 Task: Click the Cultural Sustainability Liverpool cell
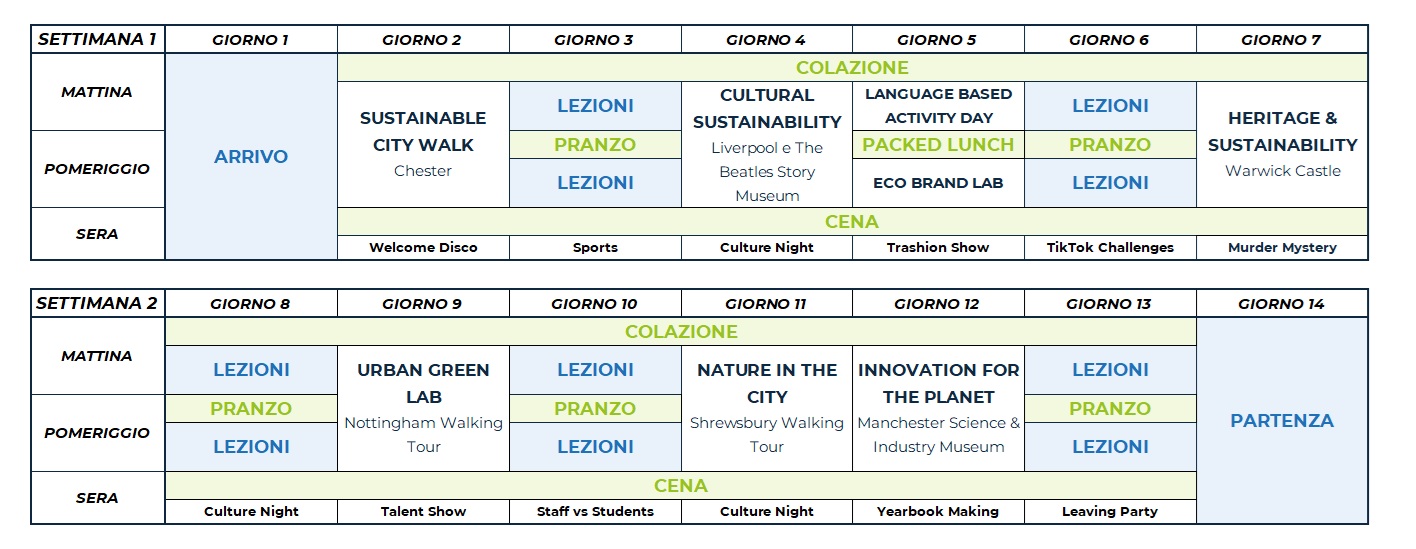pos(767,144)
